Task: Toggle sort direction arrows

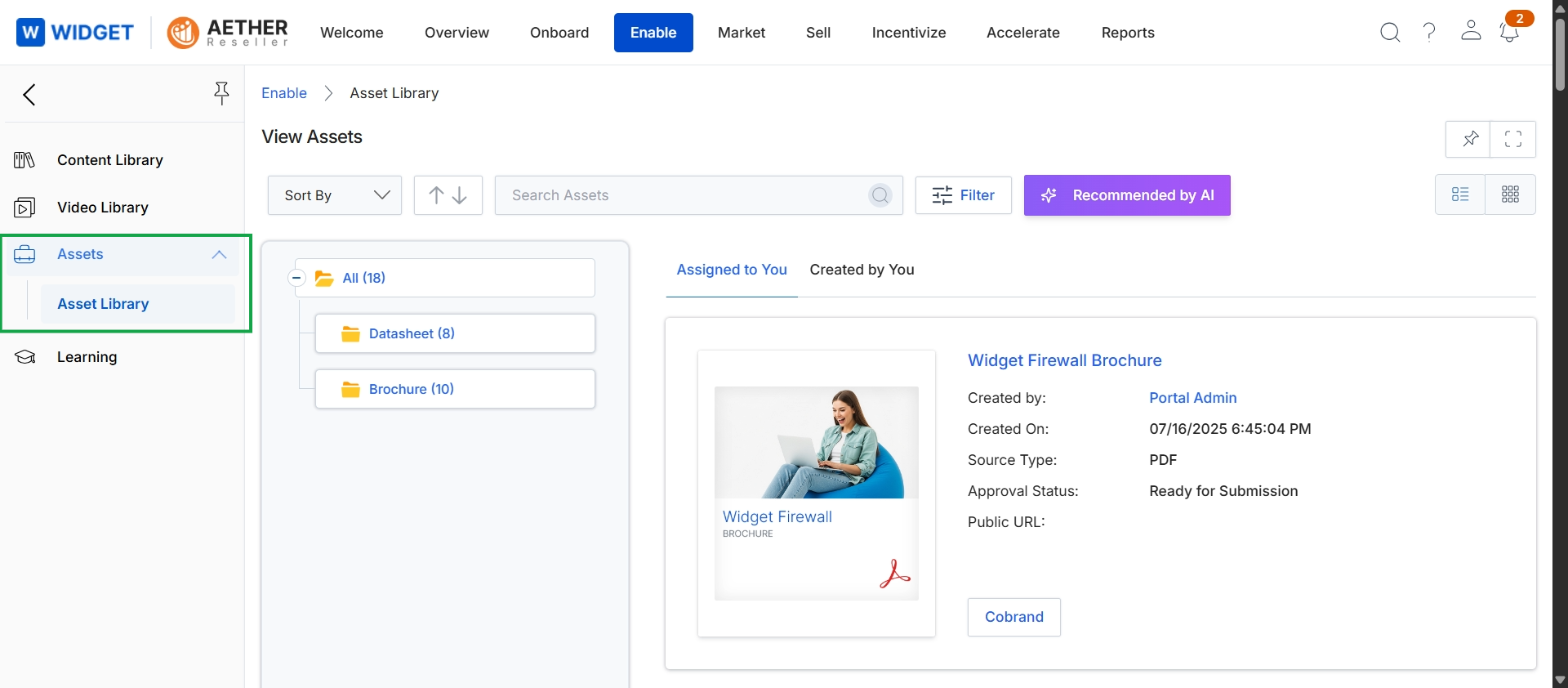Action: click(448, 195)
